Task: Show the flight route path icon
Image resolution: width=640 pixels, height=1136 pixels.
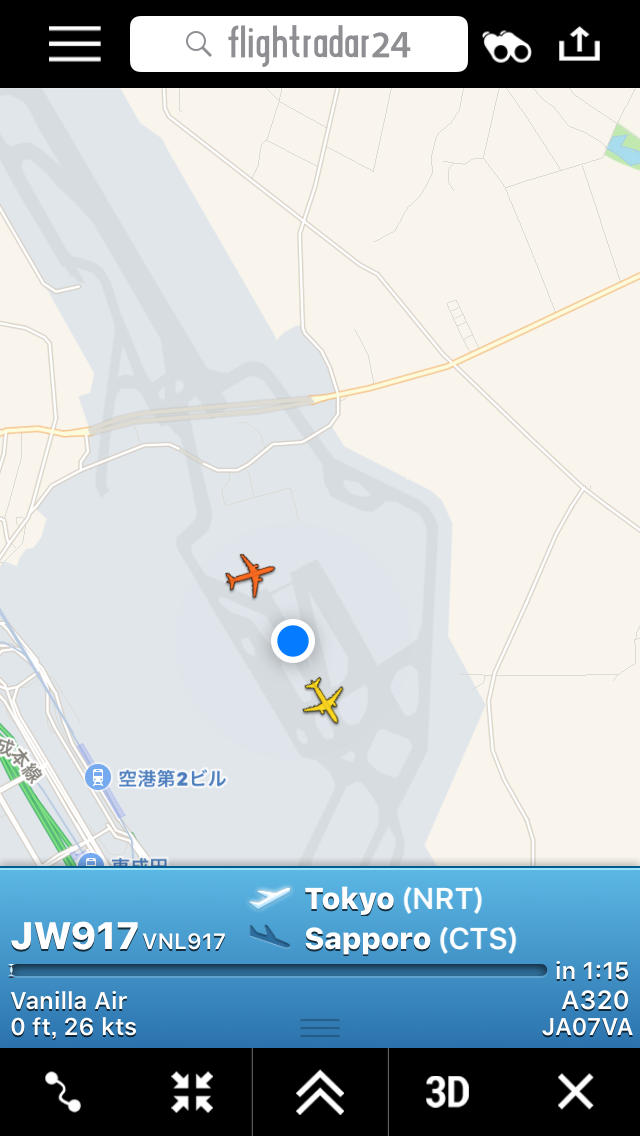Action: [x=63, y=1092]
